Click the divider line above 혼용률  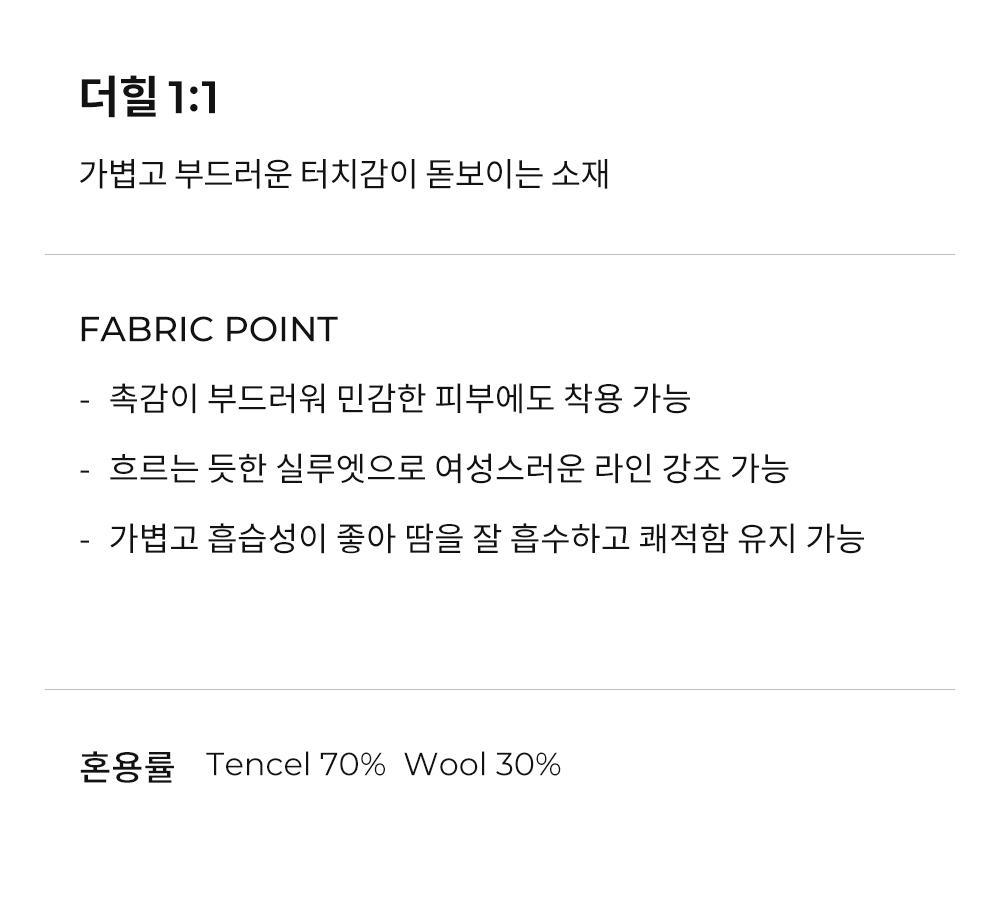500,690
